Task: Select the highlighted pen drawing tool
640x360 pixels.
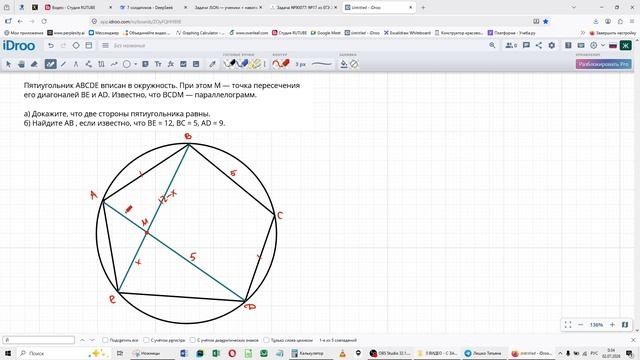Action: click(50, 64)
